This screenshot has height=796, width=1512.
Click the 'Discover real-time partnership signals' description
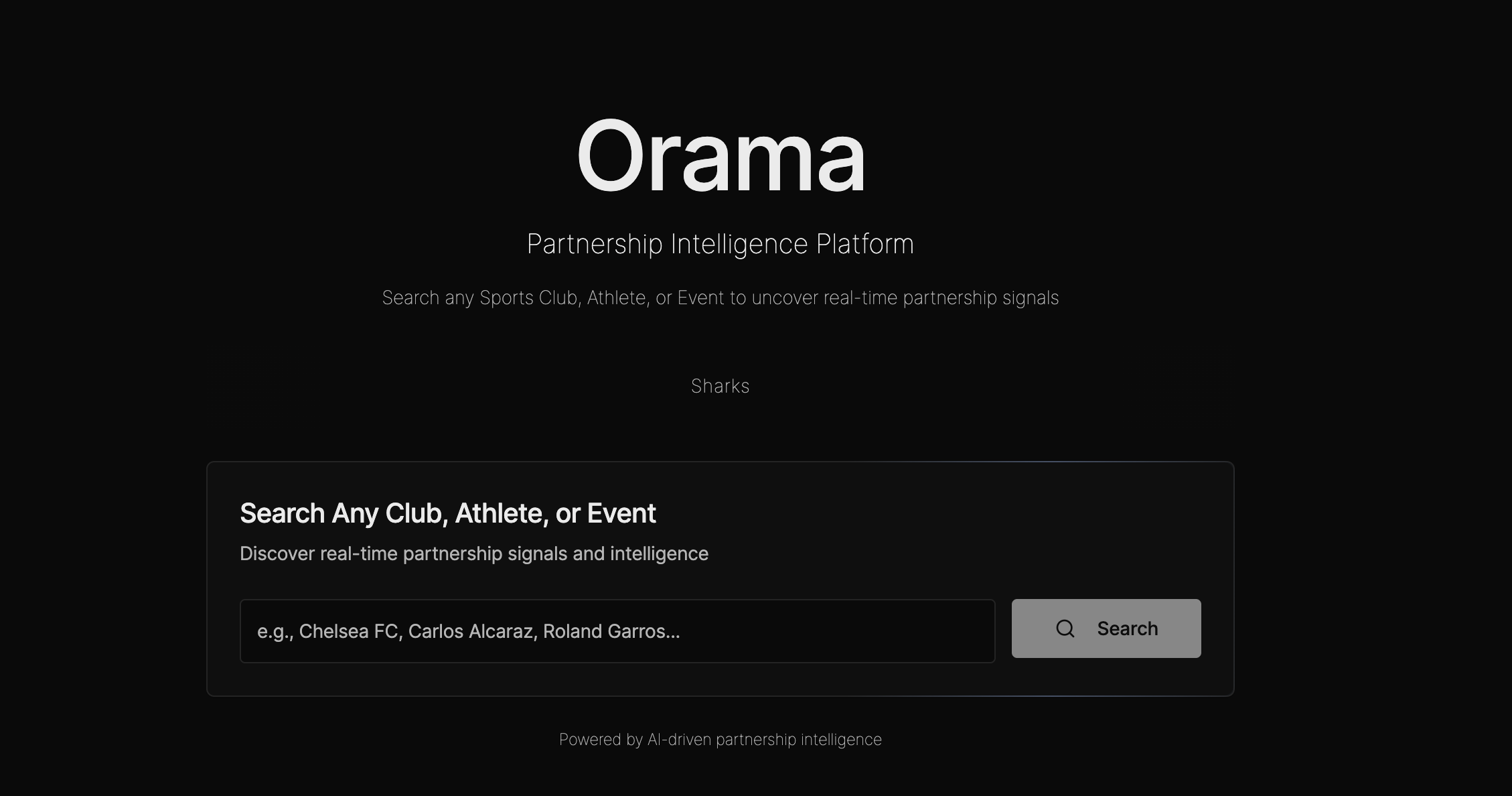(473, 553)
